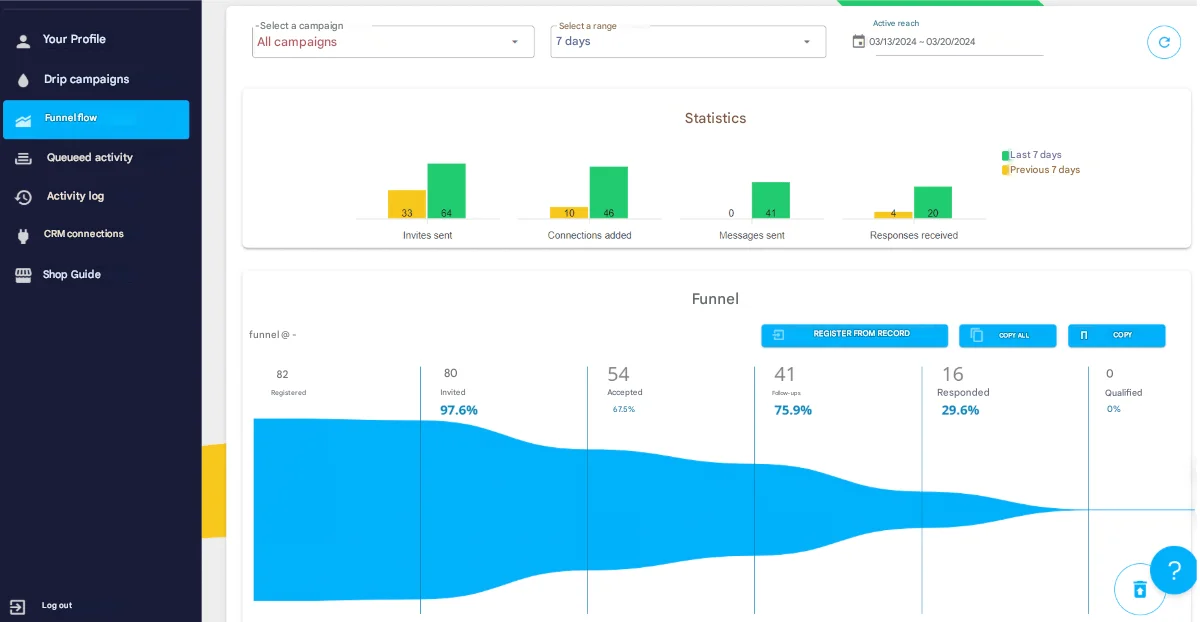Click Register From Record button

pyautogui.click(x=854, y=335)
